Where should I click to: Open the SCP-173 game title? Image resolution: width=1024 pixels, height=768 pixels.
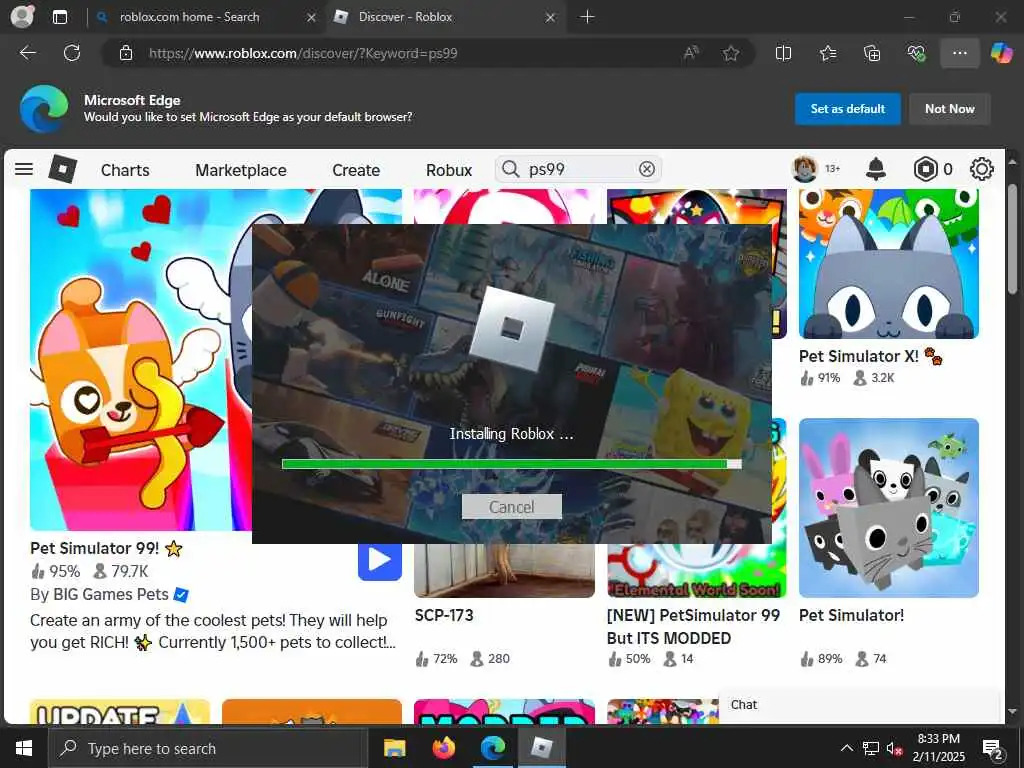[x=444, y=615]
